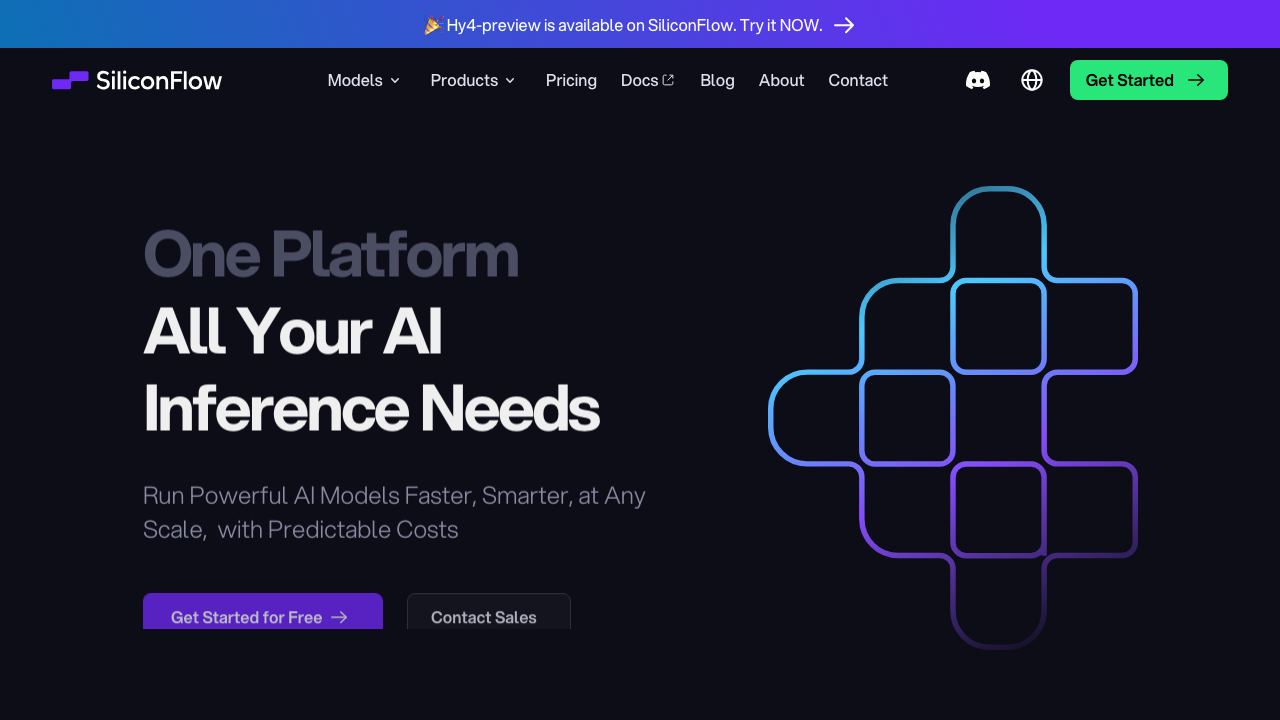Open the Discord community icon
1280x720 pixels.
978,80
